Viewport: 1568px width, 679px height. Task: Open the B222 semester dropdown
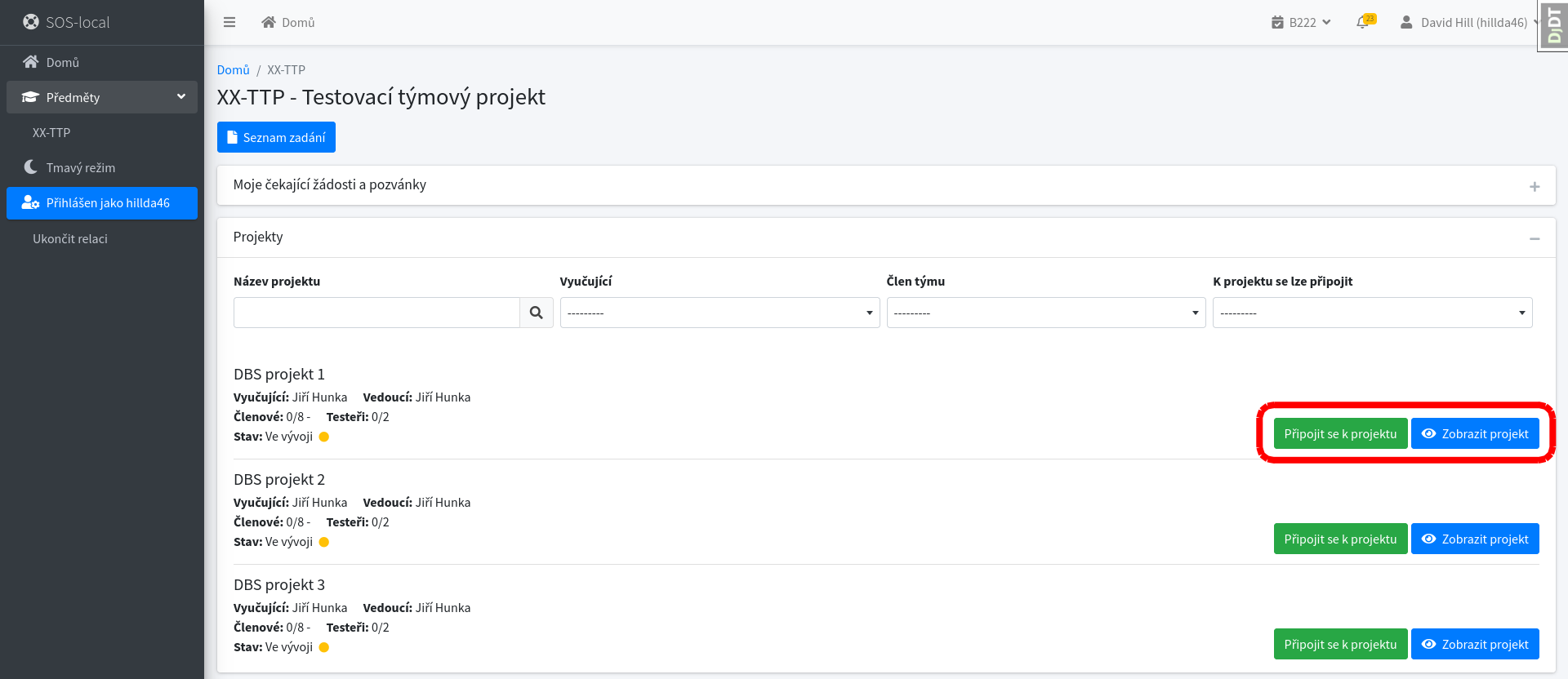click(1302, 22)
